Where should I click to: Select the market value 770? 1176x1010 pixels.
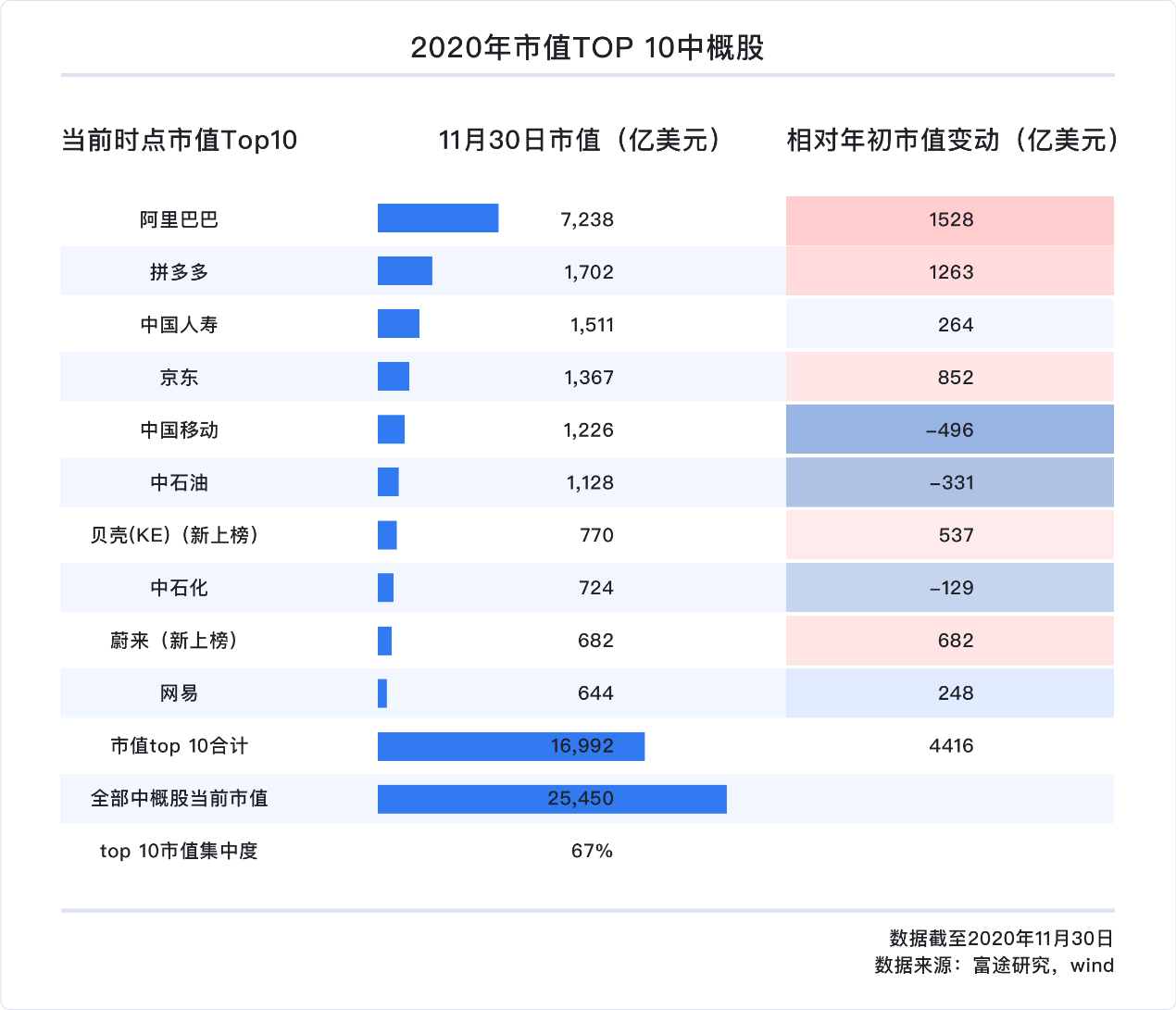click(x=596, y=535)
